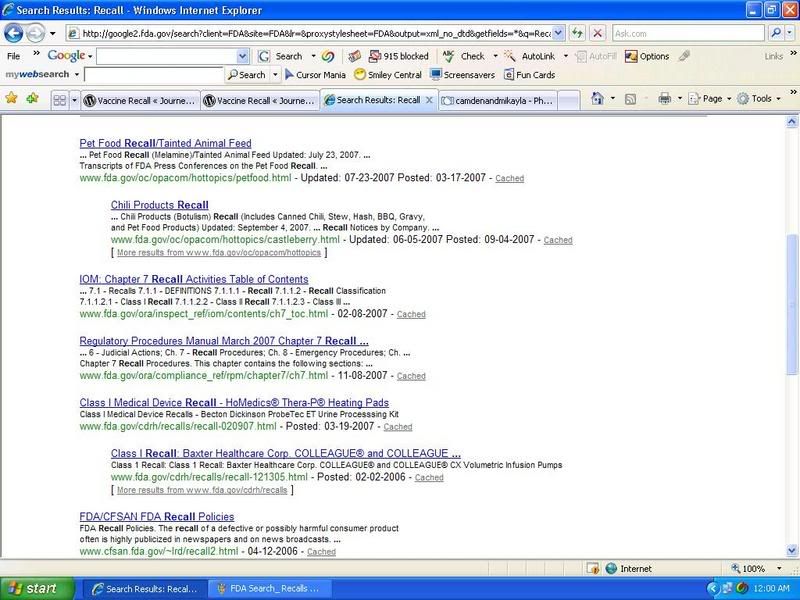Click the Windows Start button
The height and width of the screenshot is (600, 800).
pos(37,589)
